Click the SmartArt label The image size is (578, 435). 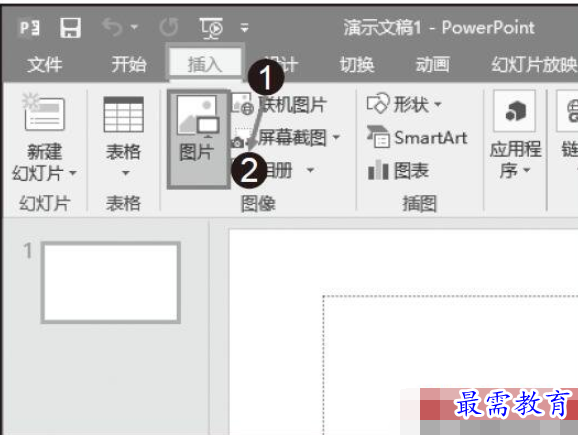click(x=431, y=138)
